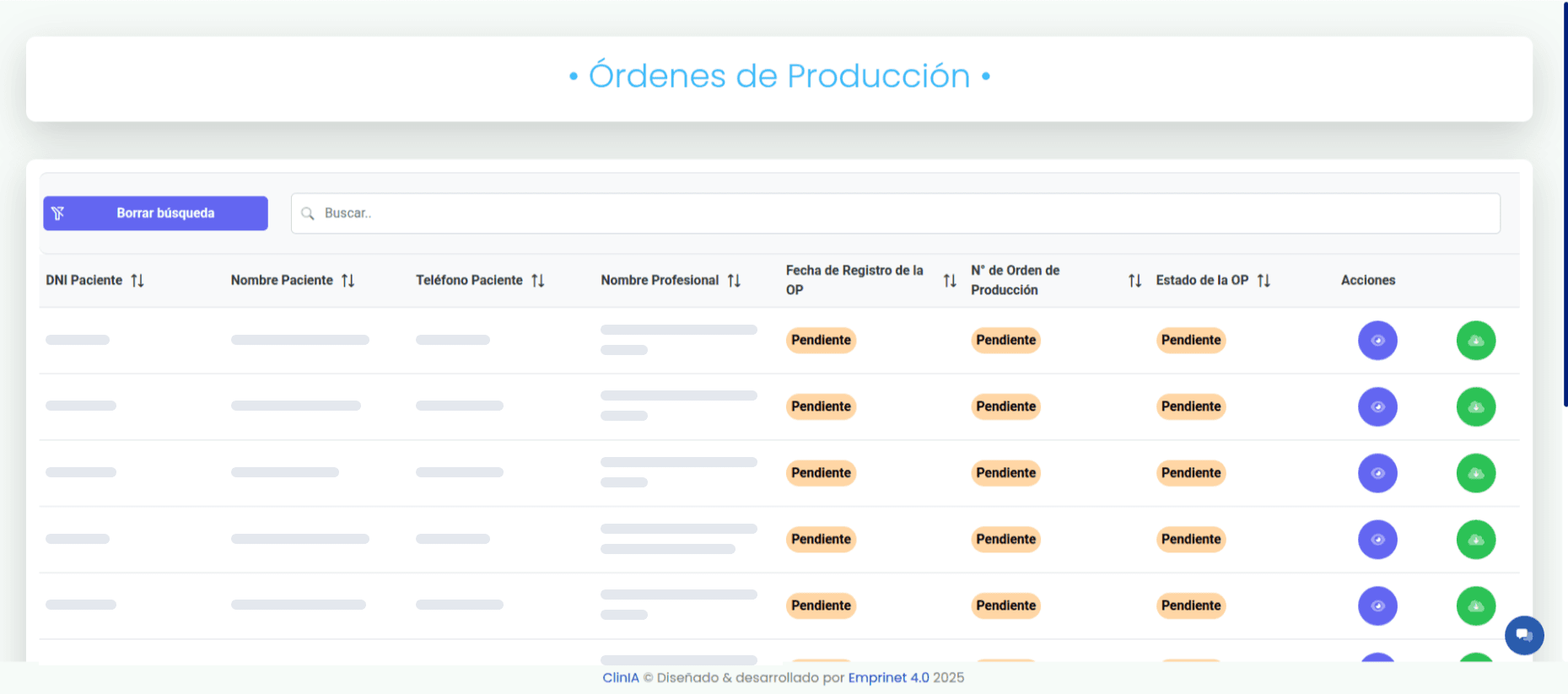Focus the Buscar search field
Image resolution: width=1568 pixels, height=694 pixels.
tap(896, 213)
